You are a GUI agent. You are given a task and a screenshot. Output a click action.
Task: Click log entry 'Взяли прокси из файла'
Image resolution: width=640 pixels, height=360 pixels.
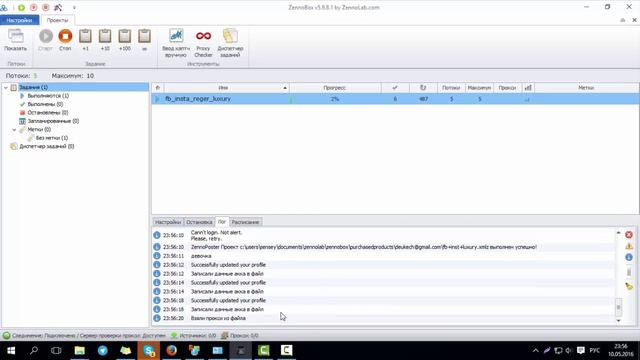[218, 318]
